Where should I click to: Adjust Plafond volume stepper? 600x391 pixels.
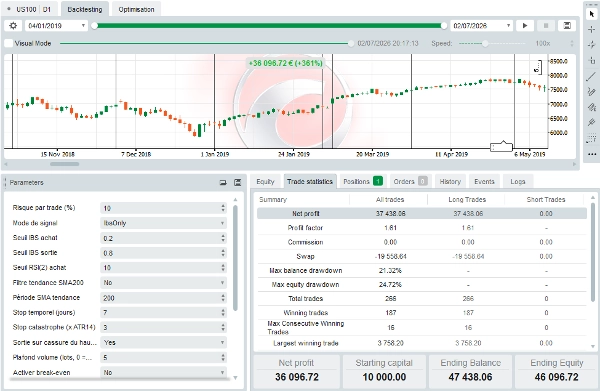coord(223,357)
